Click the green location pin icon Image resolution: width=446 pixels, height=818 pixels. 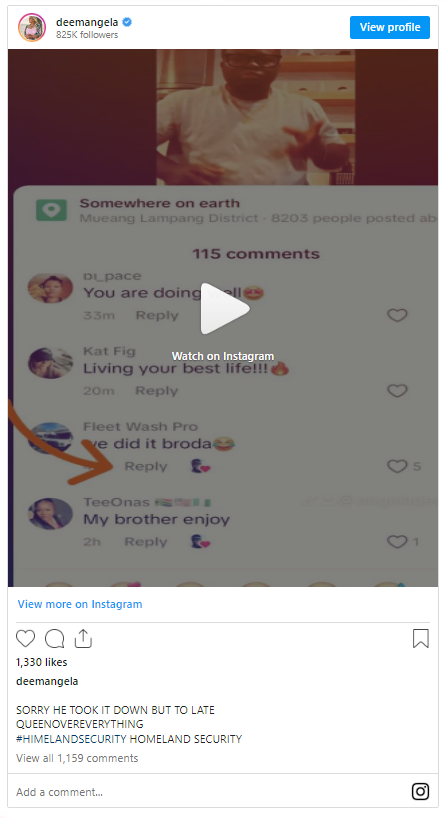click(x=51, y=210)
